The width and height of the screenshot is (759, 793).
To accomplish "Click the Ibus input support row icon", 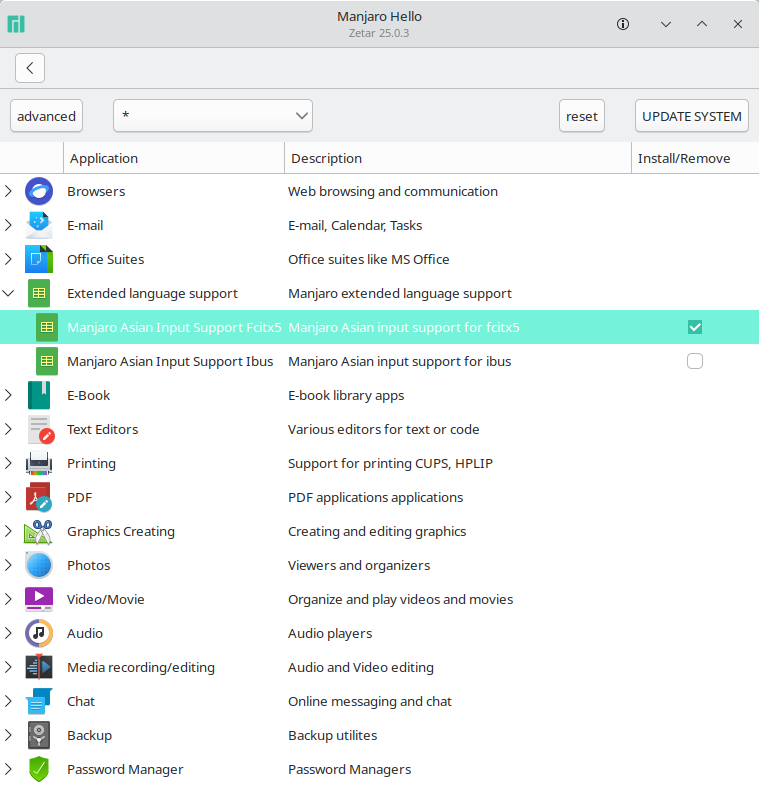I will click(x=47, y=361).
